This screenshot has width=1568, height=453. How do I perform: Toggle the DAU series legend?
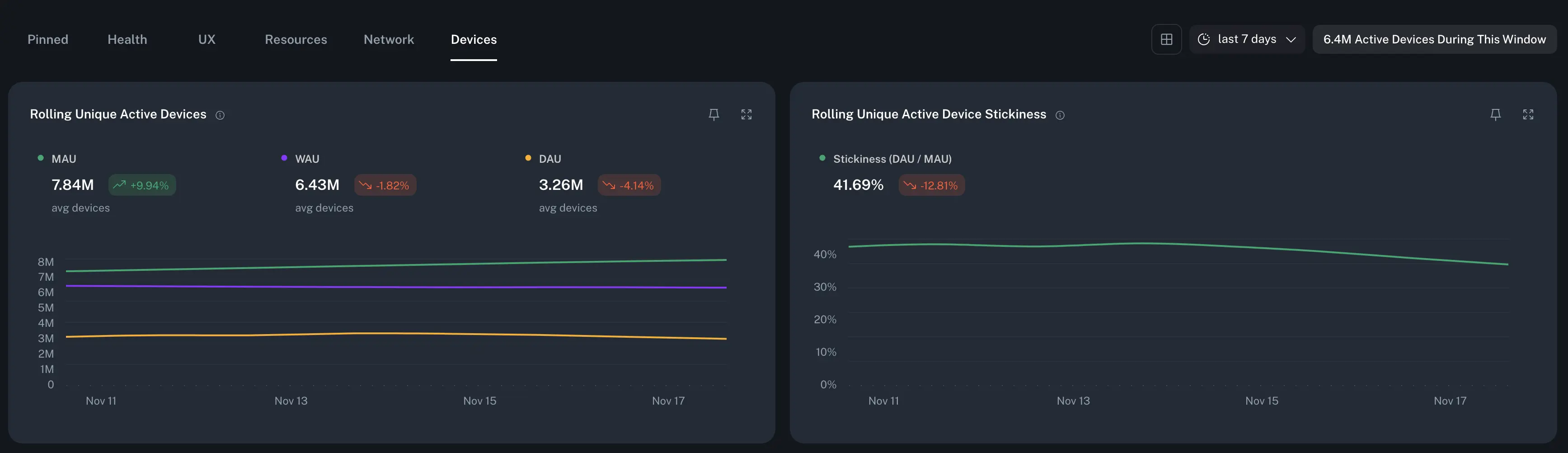coord(549,159)
